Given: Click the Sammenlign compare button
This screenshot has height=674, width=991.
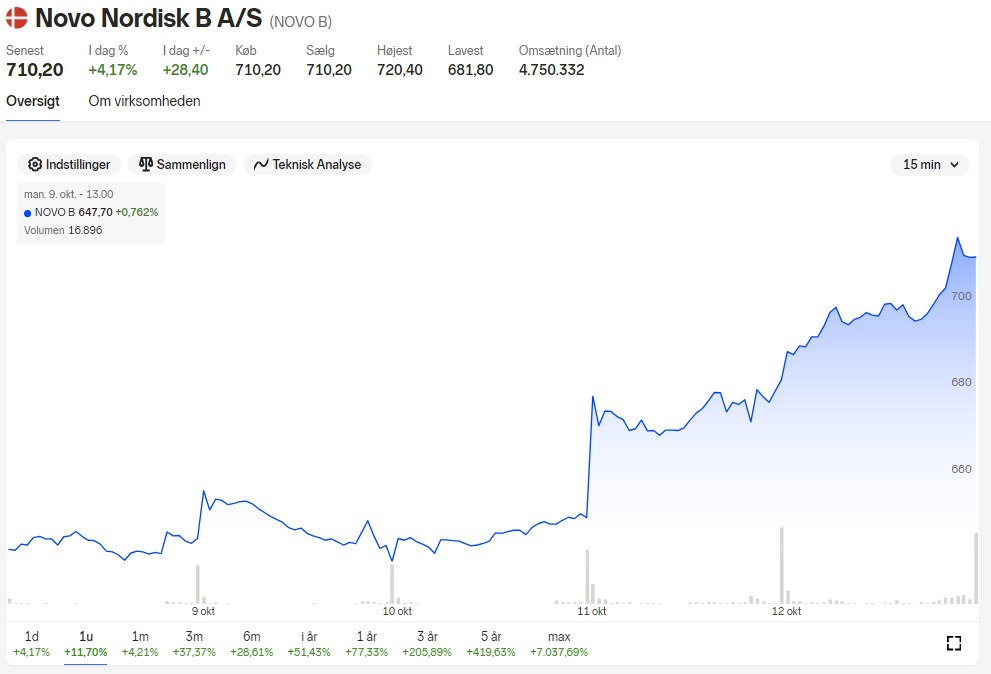Looking at the screenshot, I should (182, 164).
